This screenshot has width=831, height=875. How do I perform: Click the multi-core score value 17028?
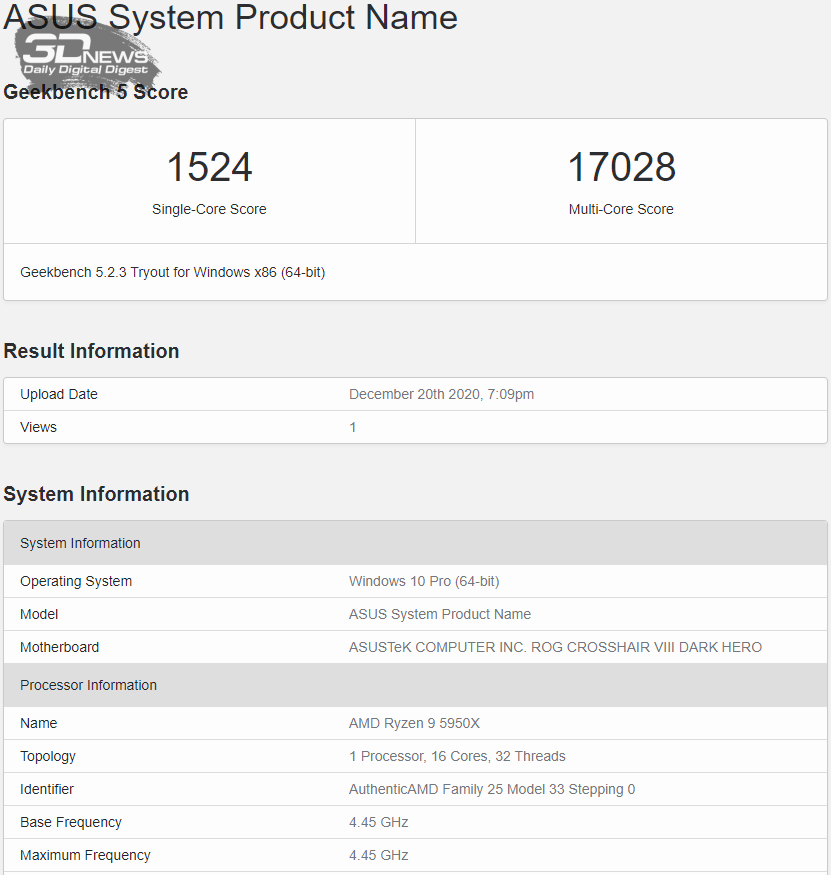(x=621, y=167)
